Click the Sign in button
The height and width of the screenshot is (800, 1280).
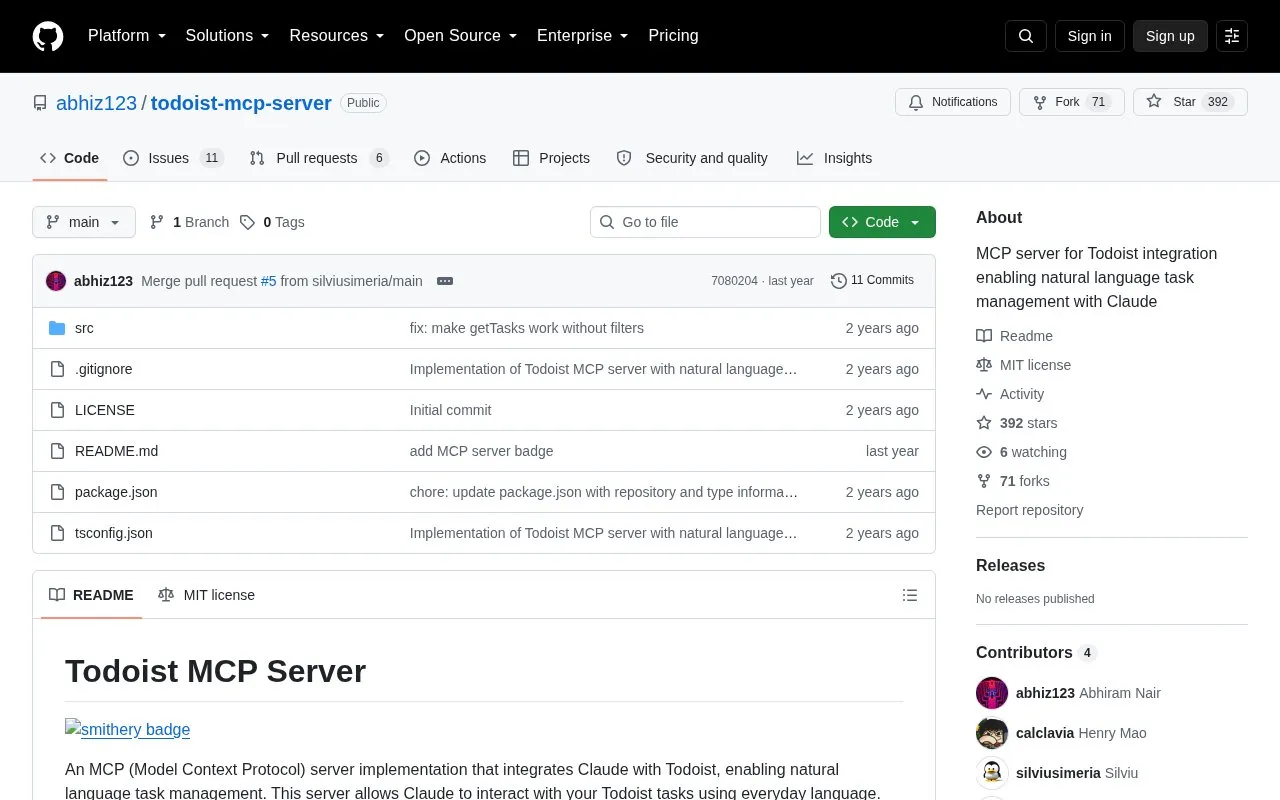pos(1089,36)
